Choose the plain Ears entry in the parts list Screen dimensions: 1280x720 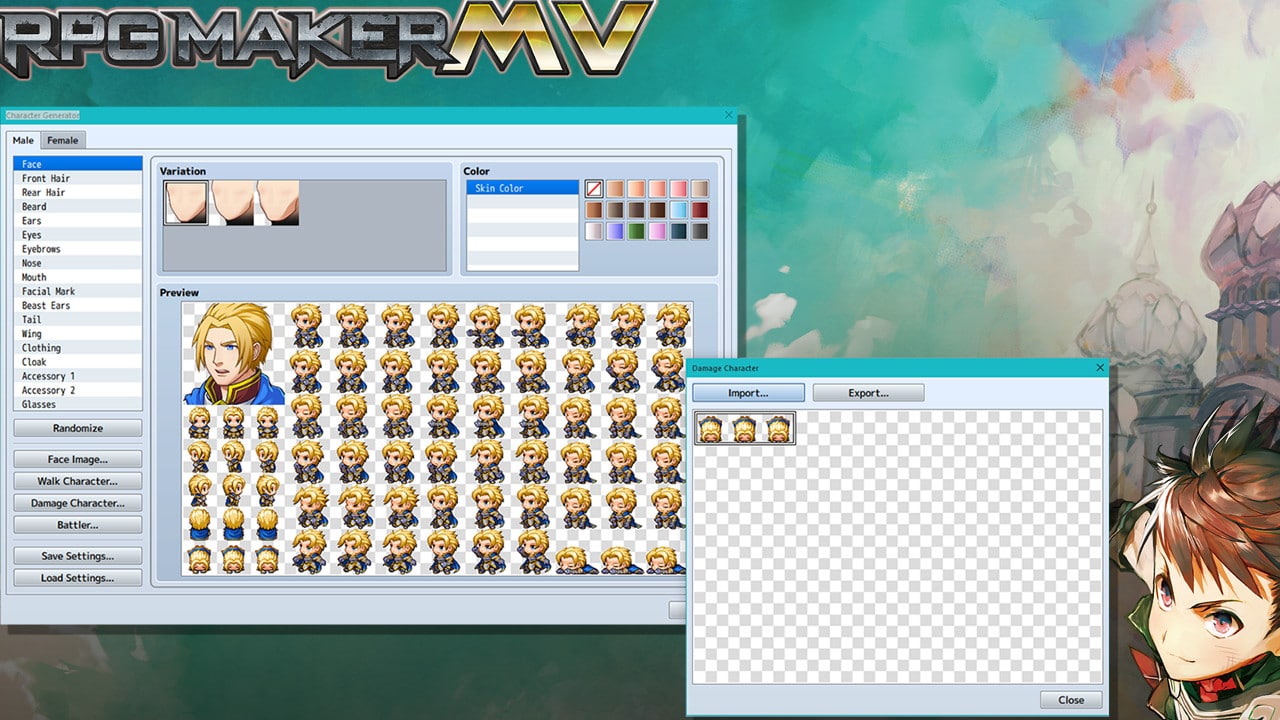tap(78, 221)
